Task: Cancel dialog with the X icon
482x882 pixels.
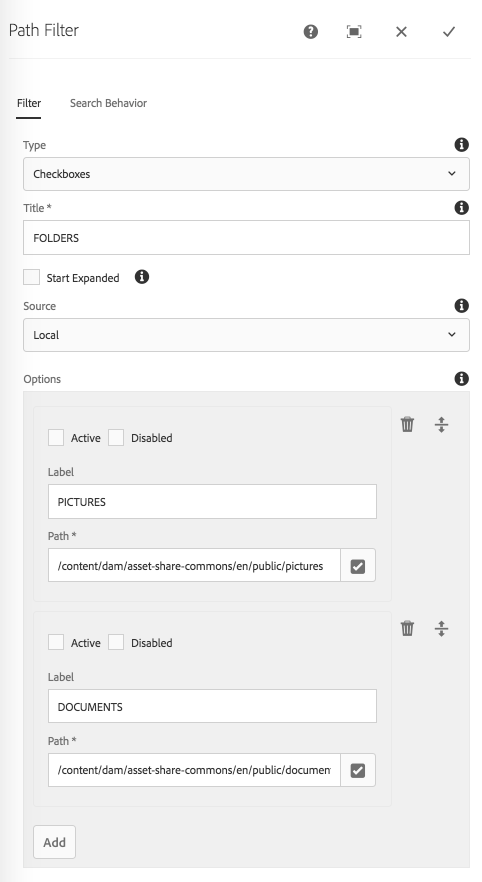Action: (401, 32)
